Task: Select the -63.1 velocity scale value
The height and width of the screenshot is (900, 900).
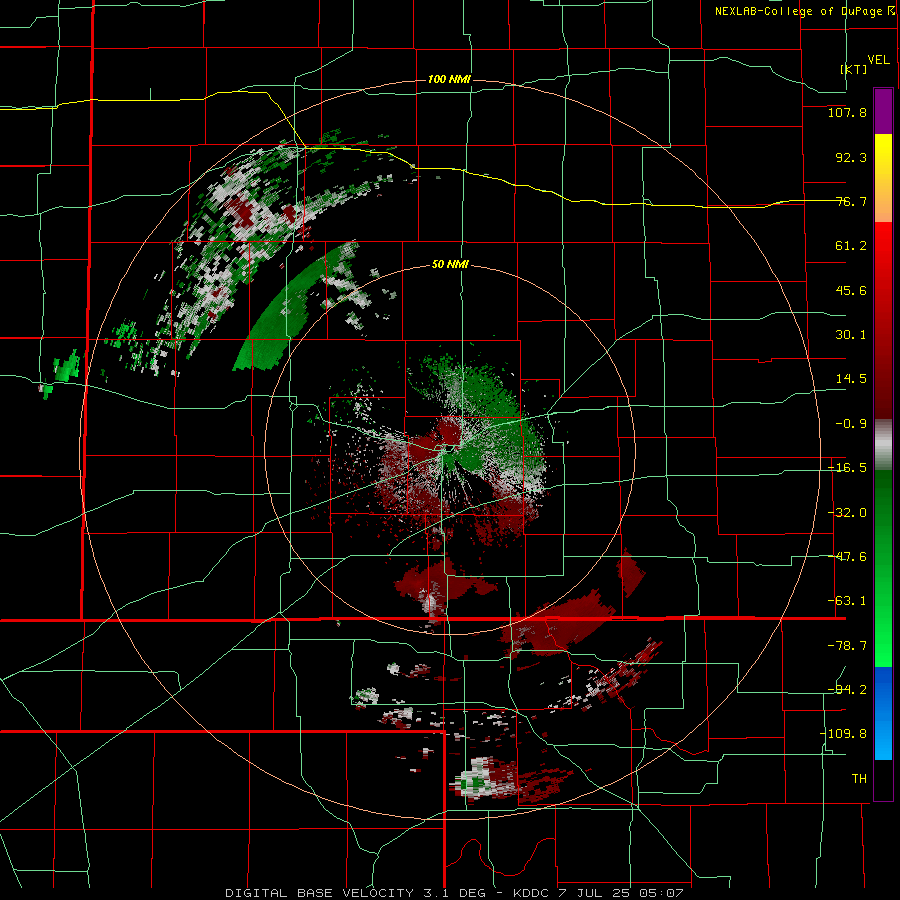Action: (847, 601)
